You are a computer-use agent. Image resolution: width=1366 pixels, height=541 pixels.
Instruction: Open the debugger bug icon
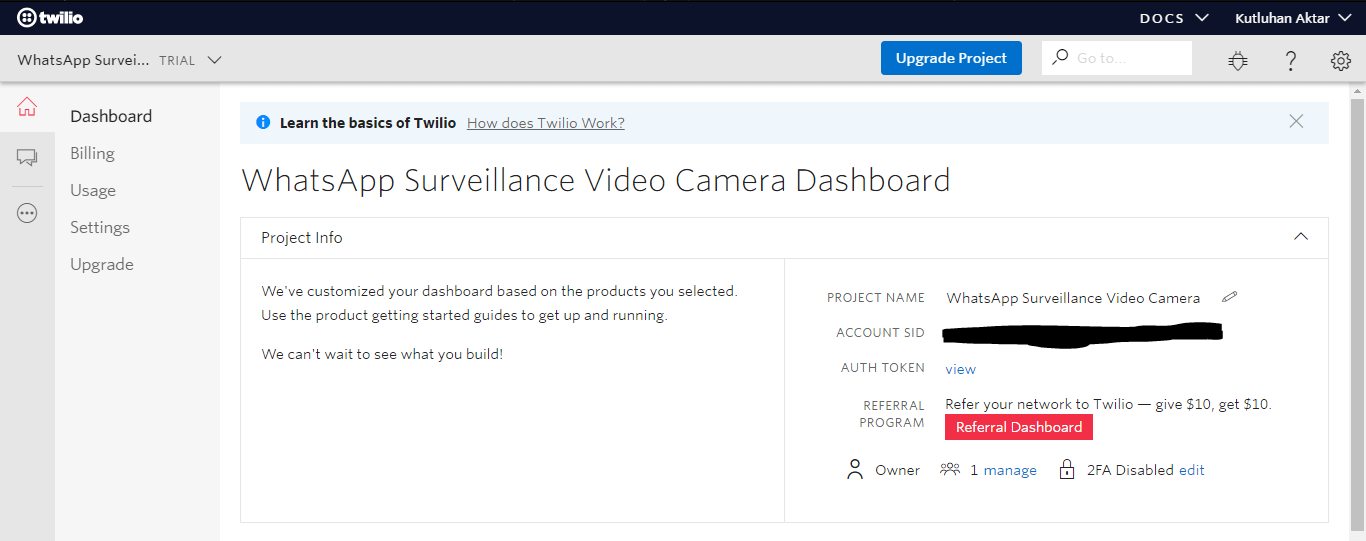(x=1238, y=60)
